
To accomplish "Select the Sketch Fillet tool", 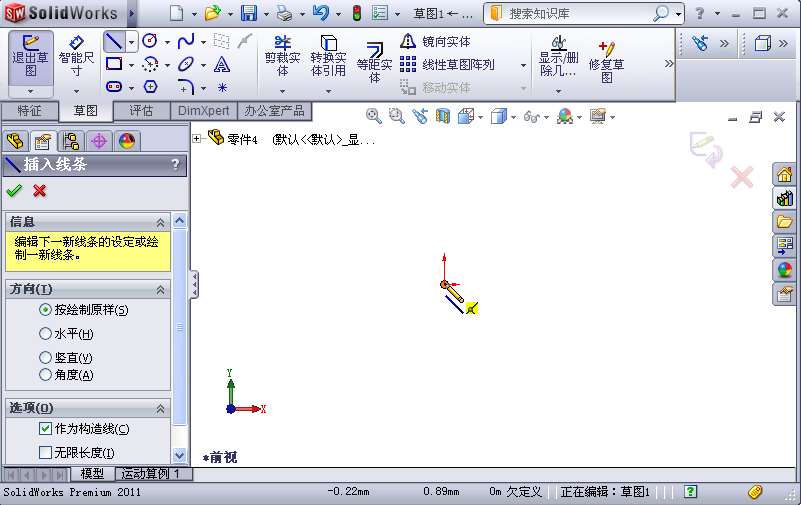I will coord(186,87).
